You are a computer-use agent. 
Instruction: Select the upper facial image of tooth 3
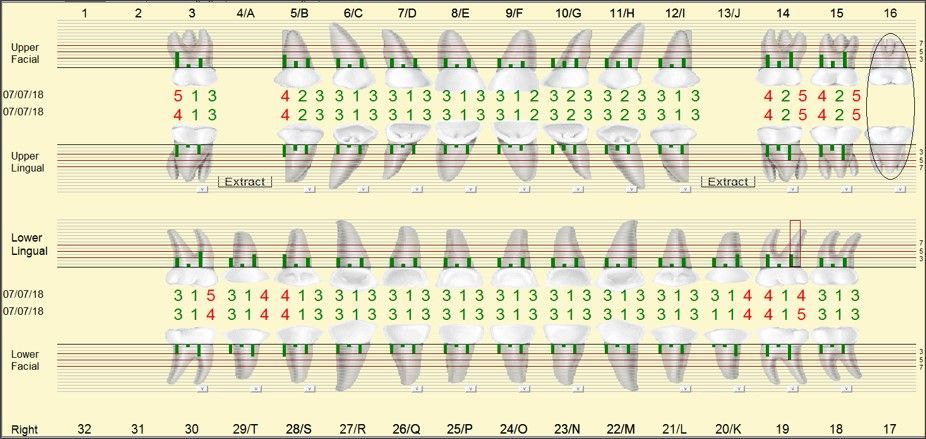pyautogui.click(x=194, y=58)
